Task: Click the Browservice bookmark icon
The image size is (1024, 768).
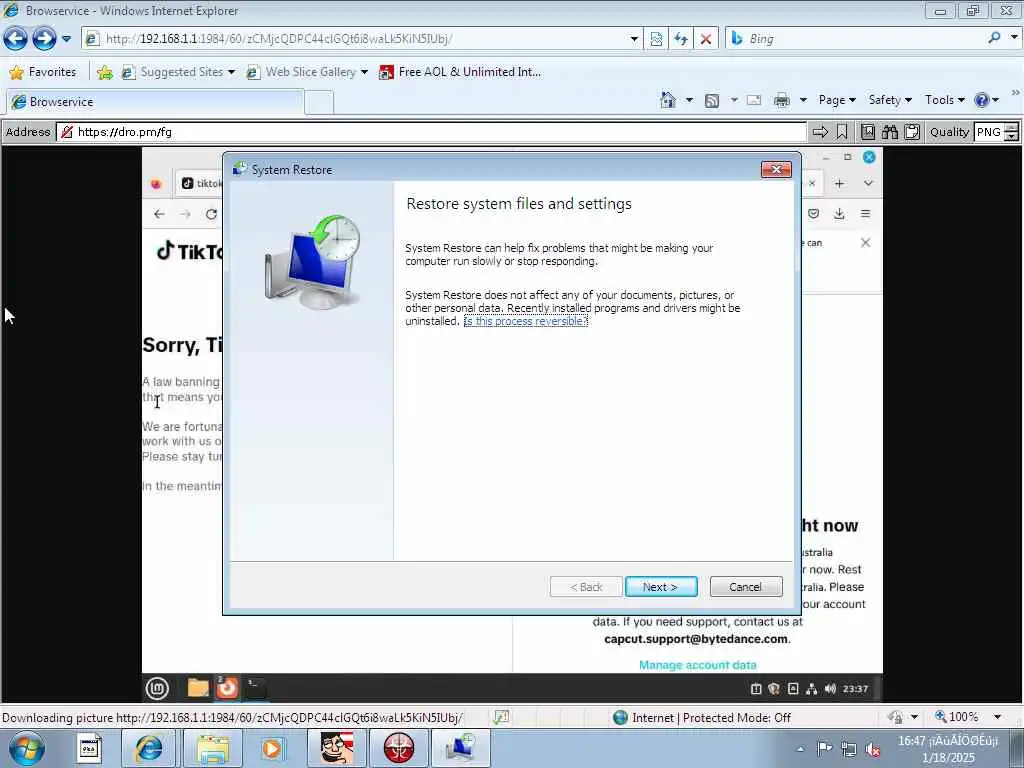Action: pyautogui.click(x=842, y=132)
